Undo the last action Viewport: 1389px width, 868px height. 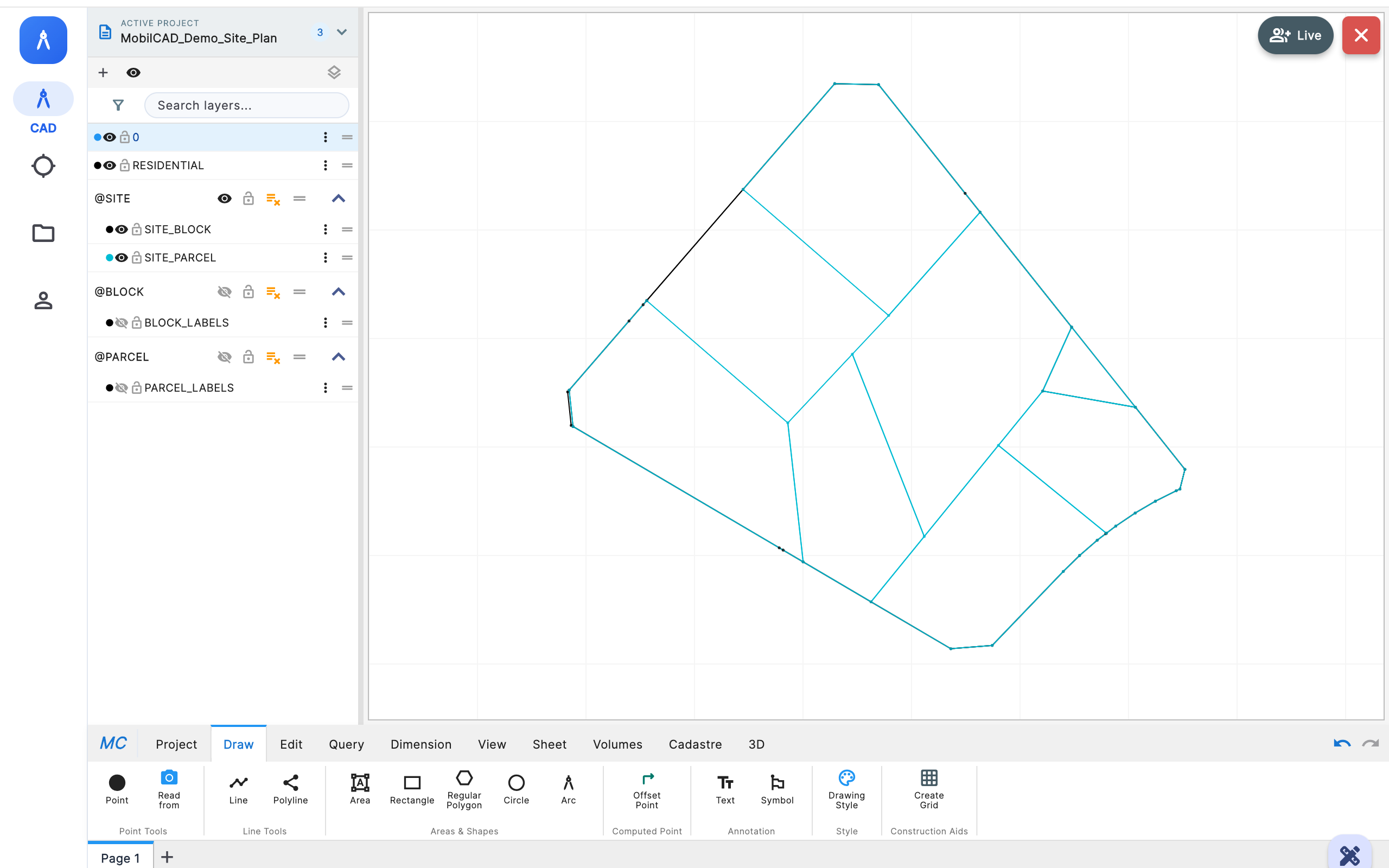(x=1342, y=744)
